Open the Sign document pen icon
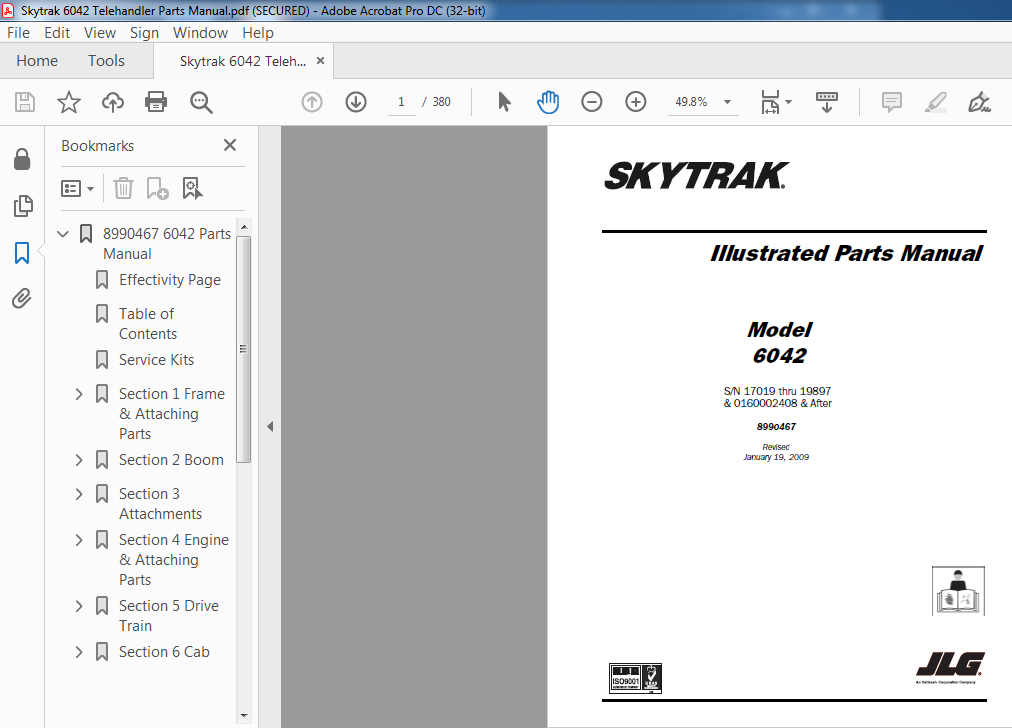1012x728 pixels. coord(979,102)
